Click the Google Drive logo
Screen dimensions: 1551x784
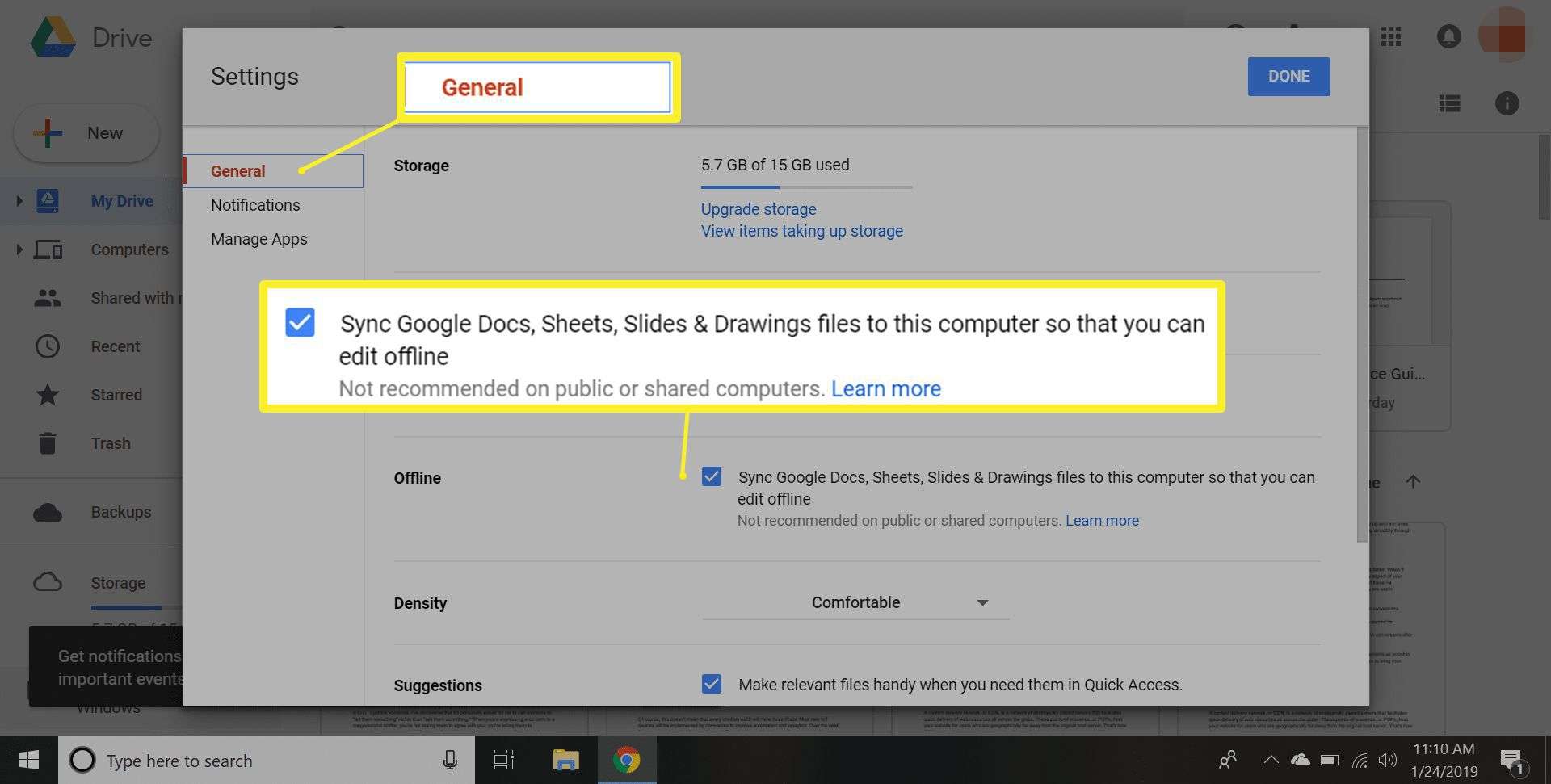(x=53, y=38)
